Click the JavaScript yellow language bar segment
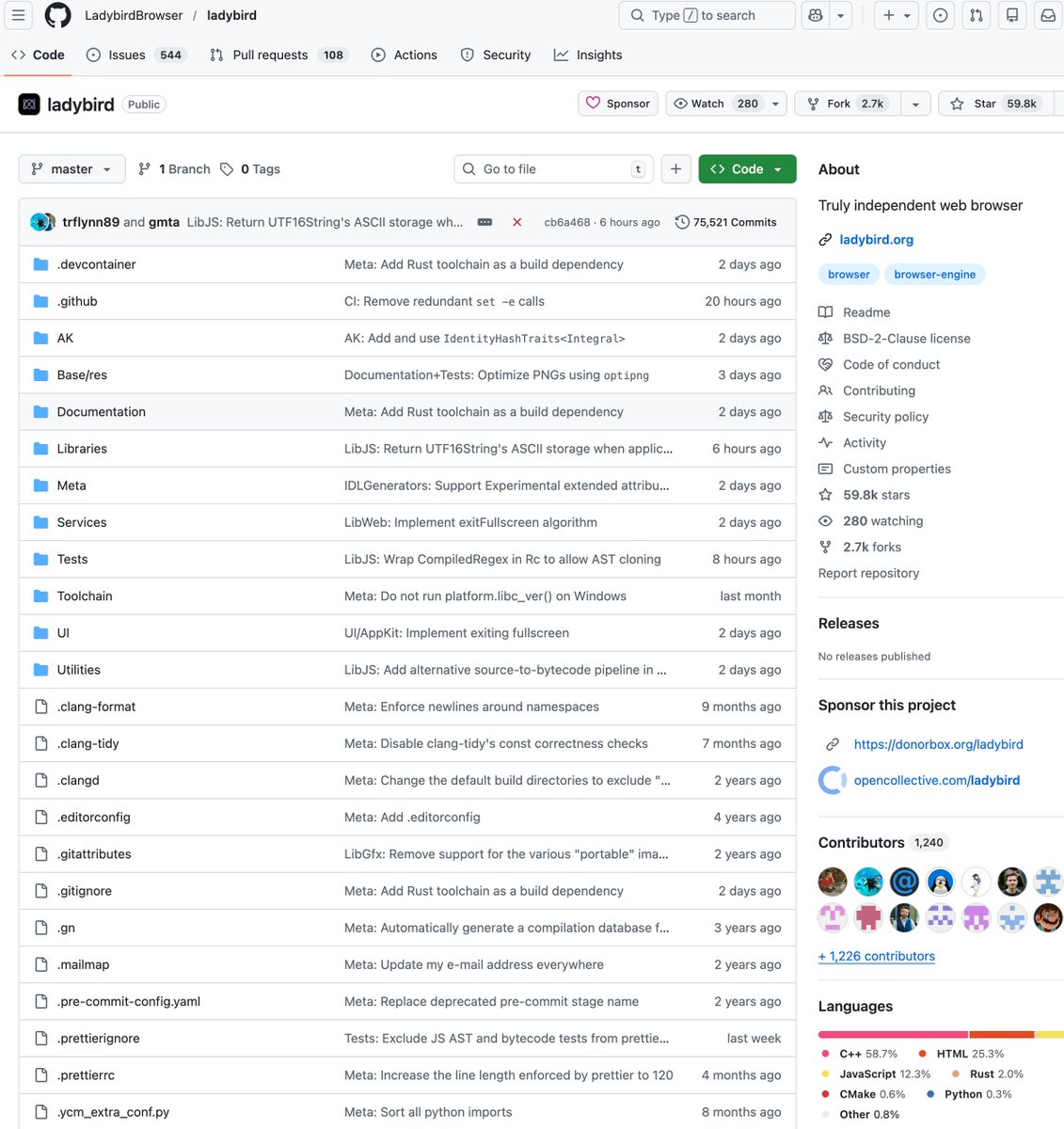This screenshot has height=1129, width=1064. click(x=1050, y=1034)
